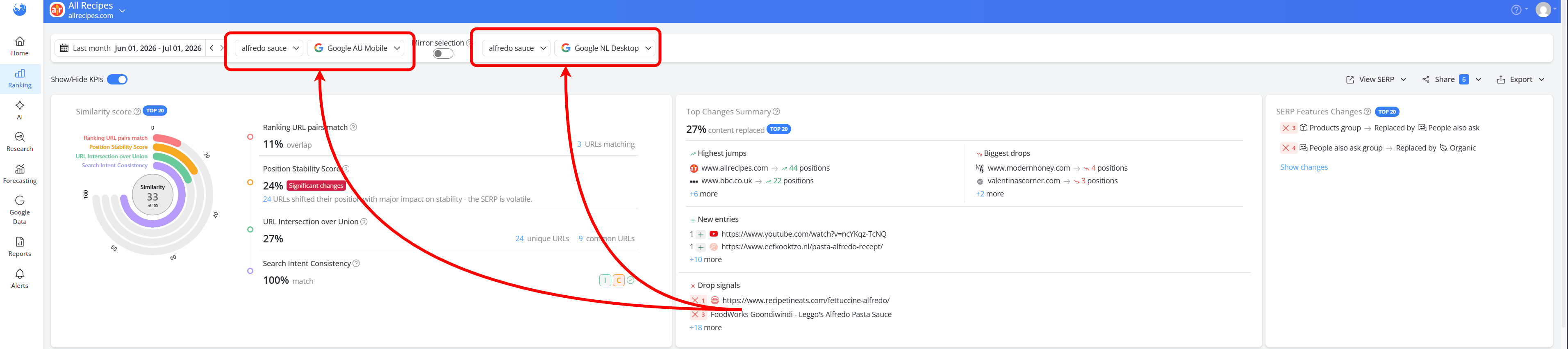Open Alerts bell in the sidebar
This screenshot has height=349, width=1568.
20,279
